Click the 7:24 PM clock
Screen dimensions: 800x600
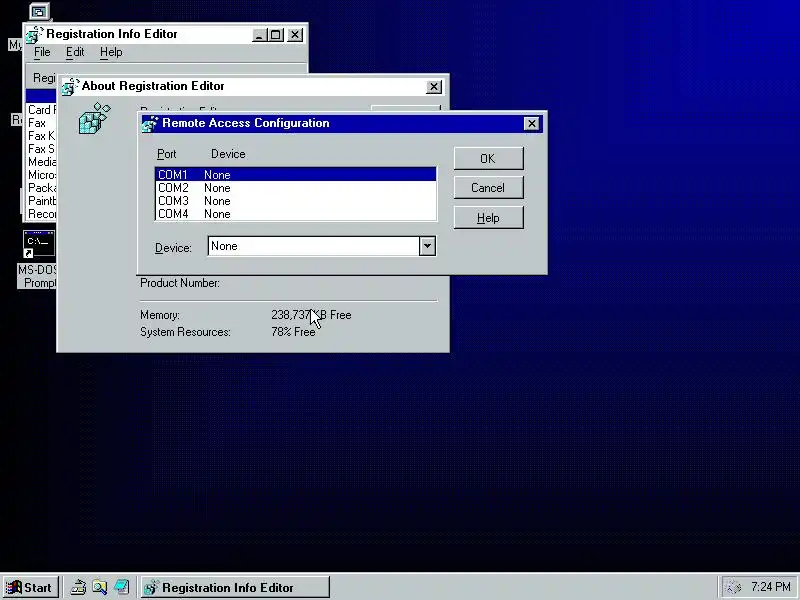click(770, 587)
